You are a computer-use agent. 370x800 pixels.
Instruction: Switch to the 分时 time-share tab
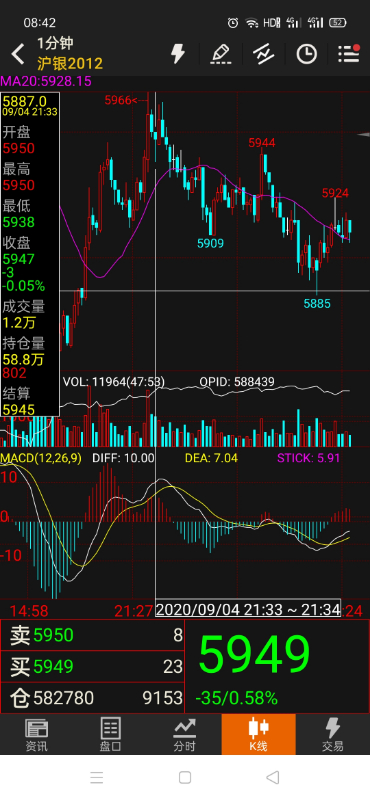pos(185,735)
